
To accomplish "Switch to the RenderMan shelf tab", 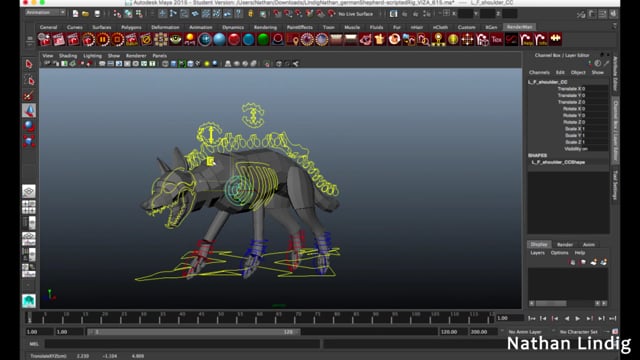I will (x=519, y=27).
